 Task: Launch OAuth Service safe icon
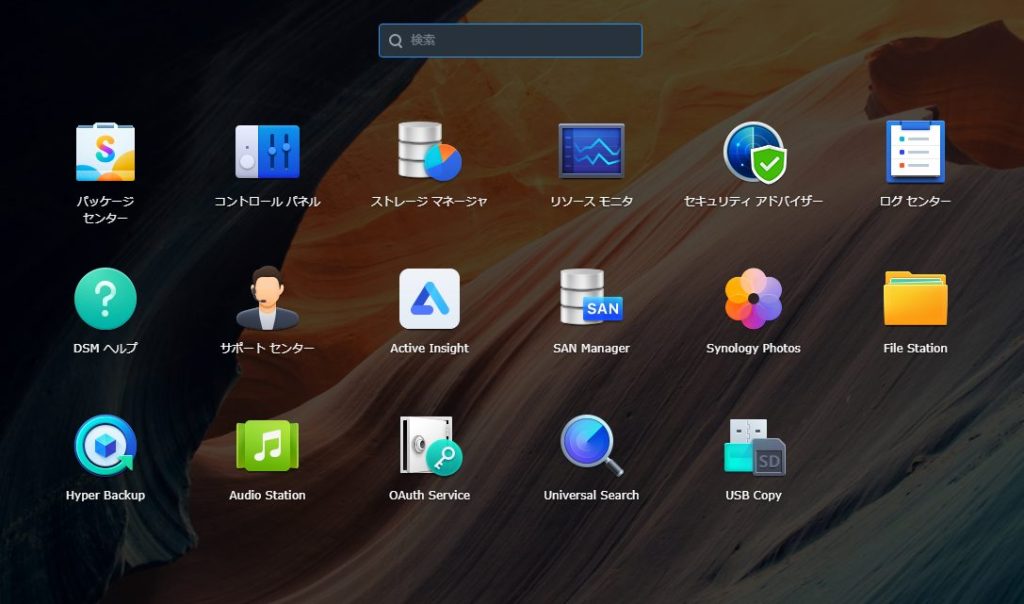pos(429,446)
